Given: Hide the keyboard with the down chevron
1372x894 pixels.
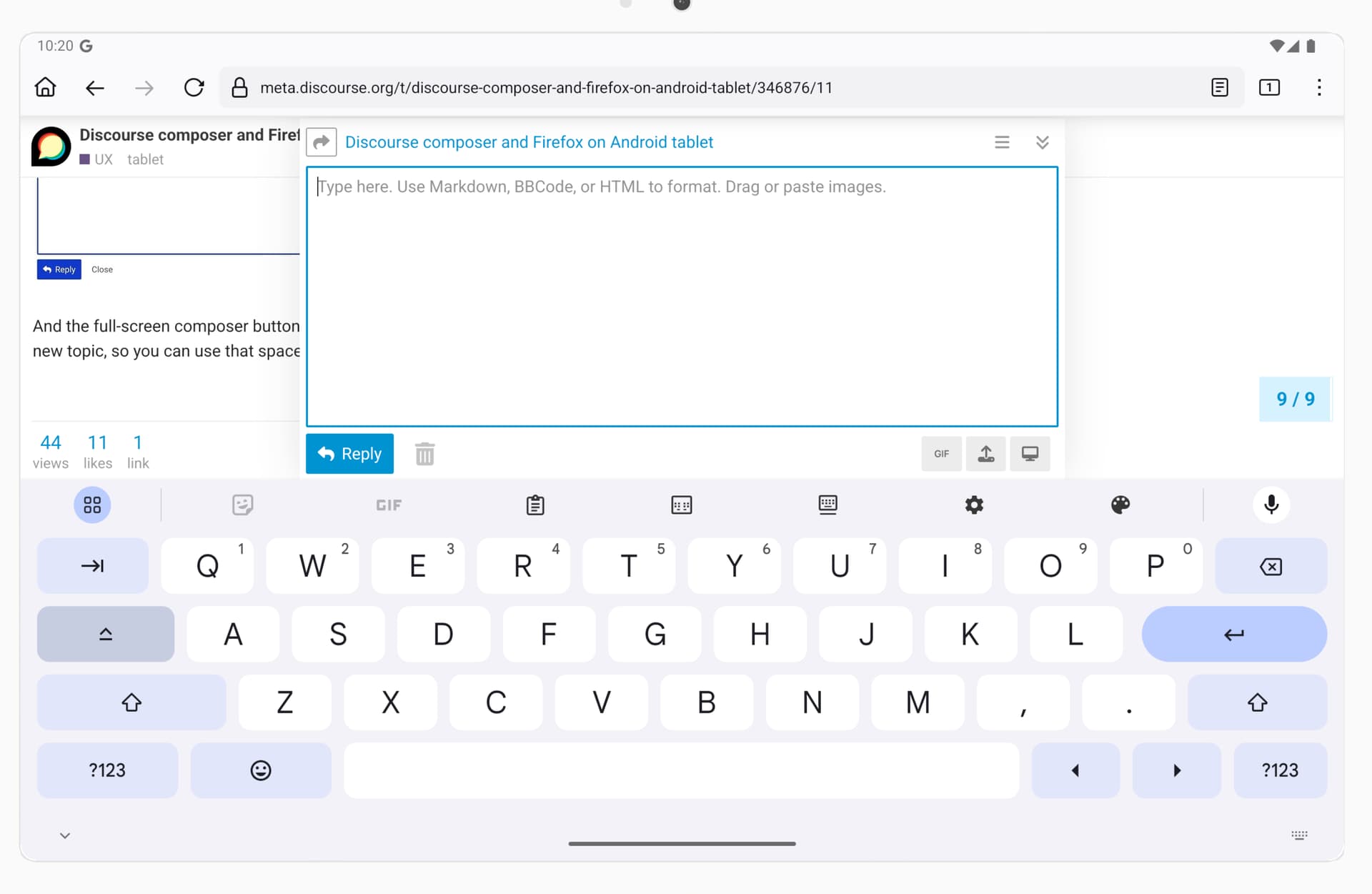Looking at the screenshot, I should 65,835.
